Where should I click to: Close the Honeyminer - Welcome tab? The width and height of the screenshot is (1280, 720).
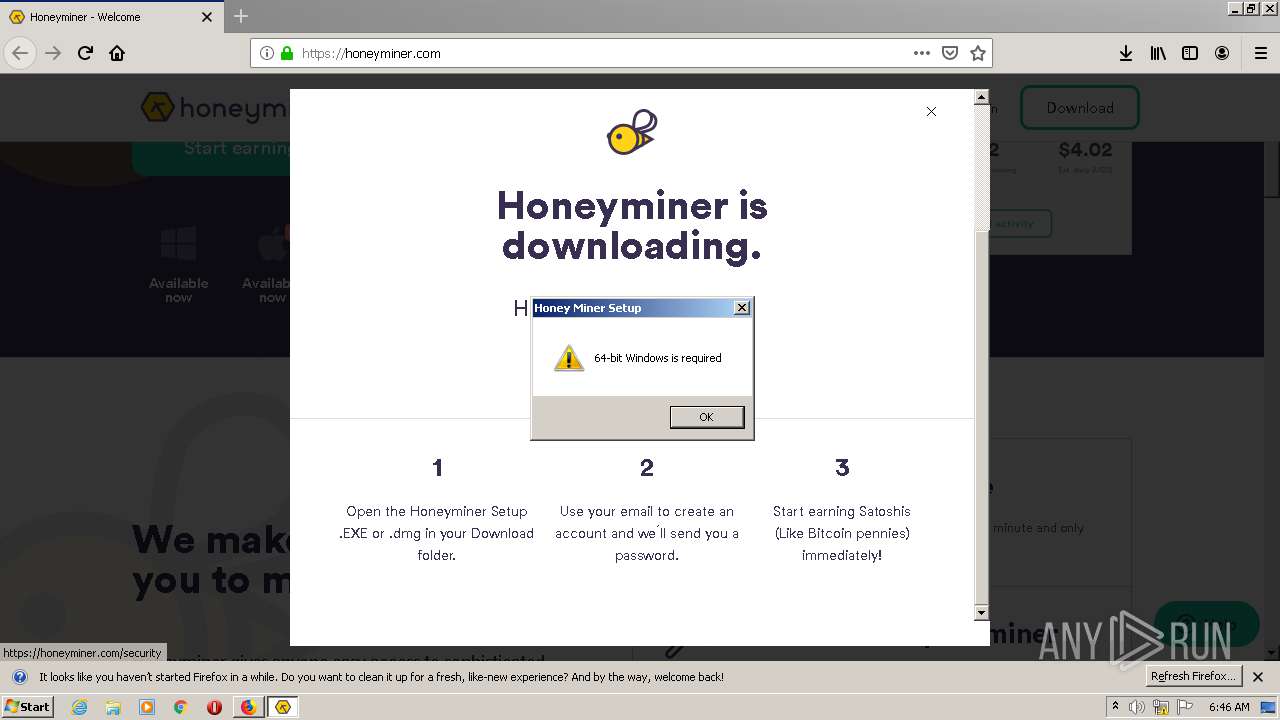[x=207, y=17]
